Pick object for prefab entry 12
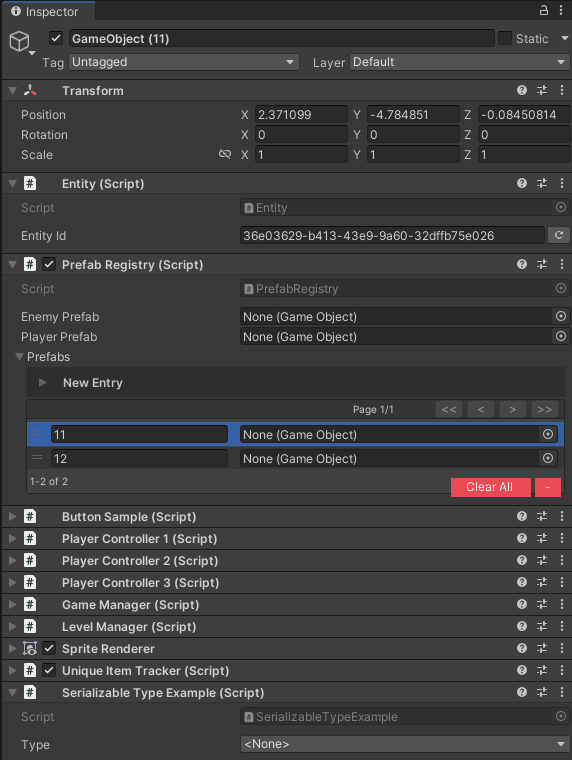 (x=548, y=458)
